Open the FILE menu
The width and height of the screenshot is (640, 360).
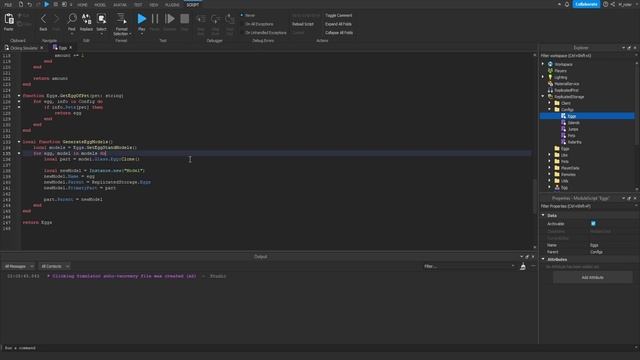[x=8, y=5]
